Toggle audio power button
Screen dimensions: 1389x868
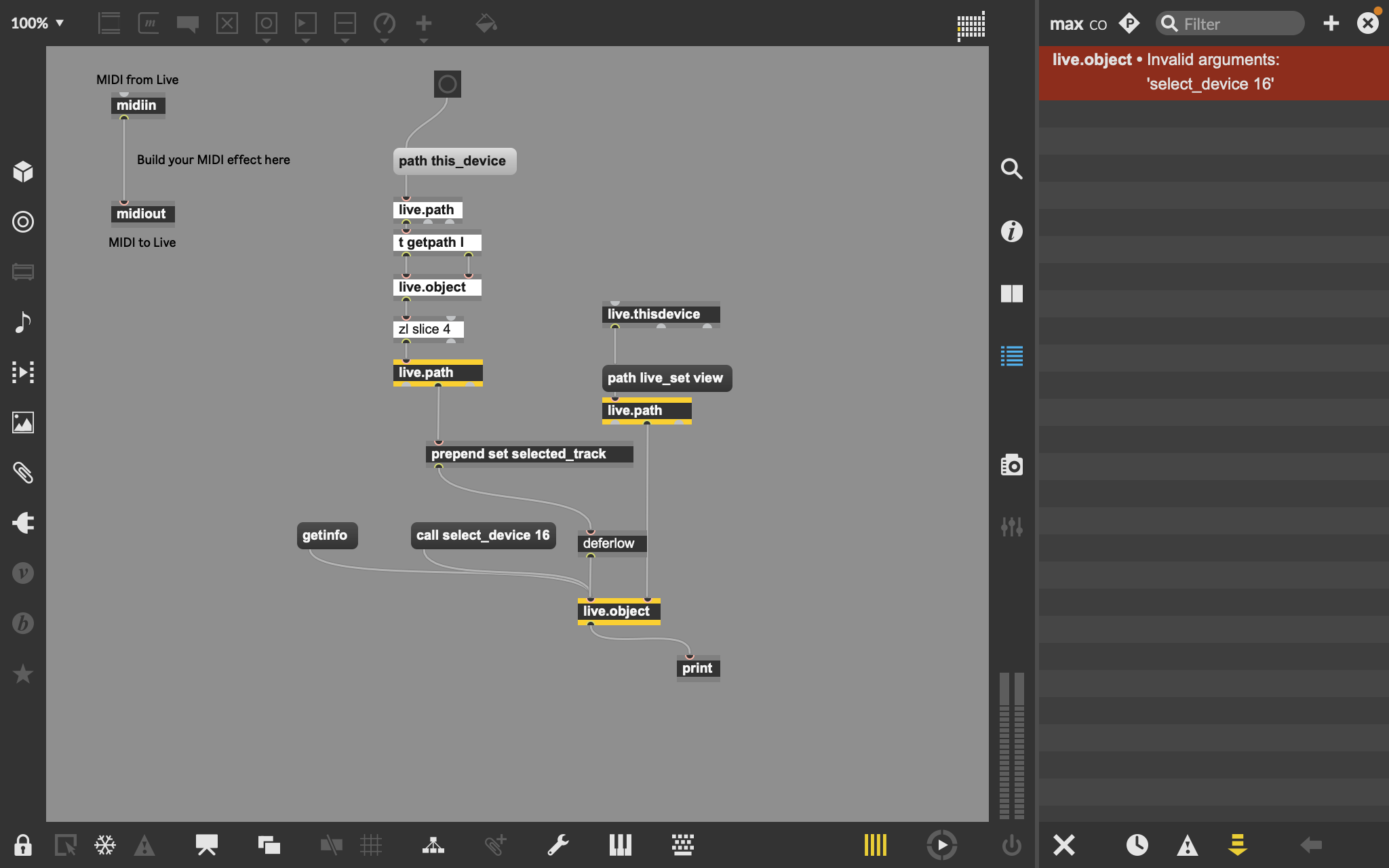tap(1011, 845)
